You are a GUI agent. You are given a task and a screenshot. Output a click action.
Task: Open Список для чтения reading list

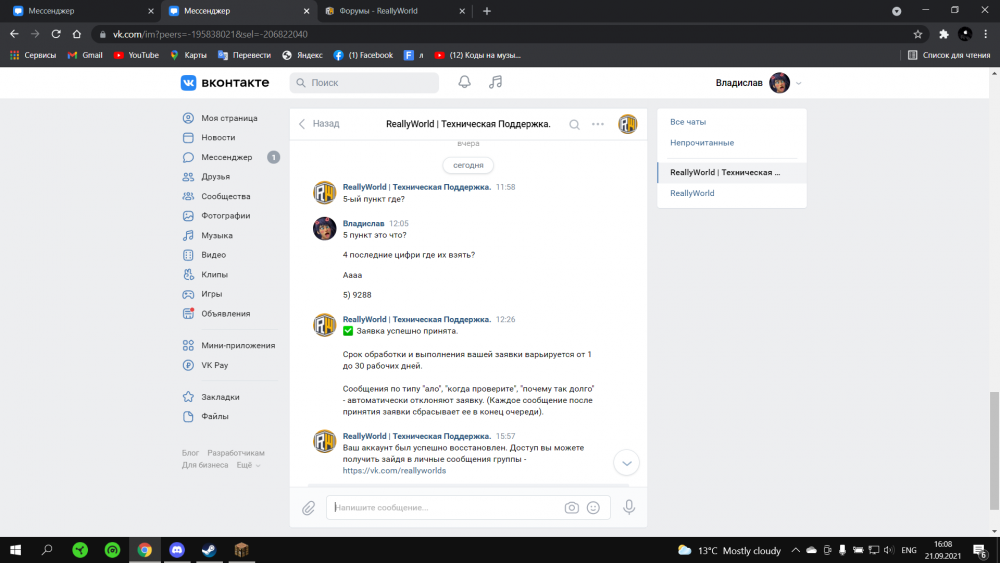948,55
